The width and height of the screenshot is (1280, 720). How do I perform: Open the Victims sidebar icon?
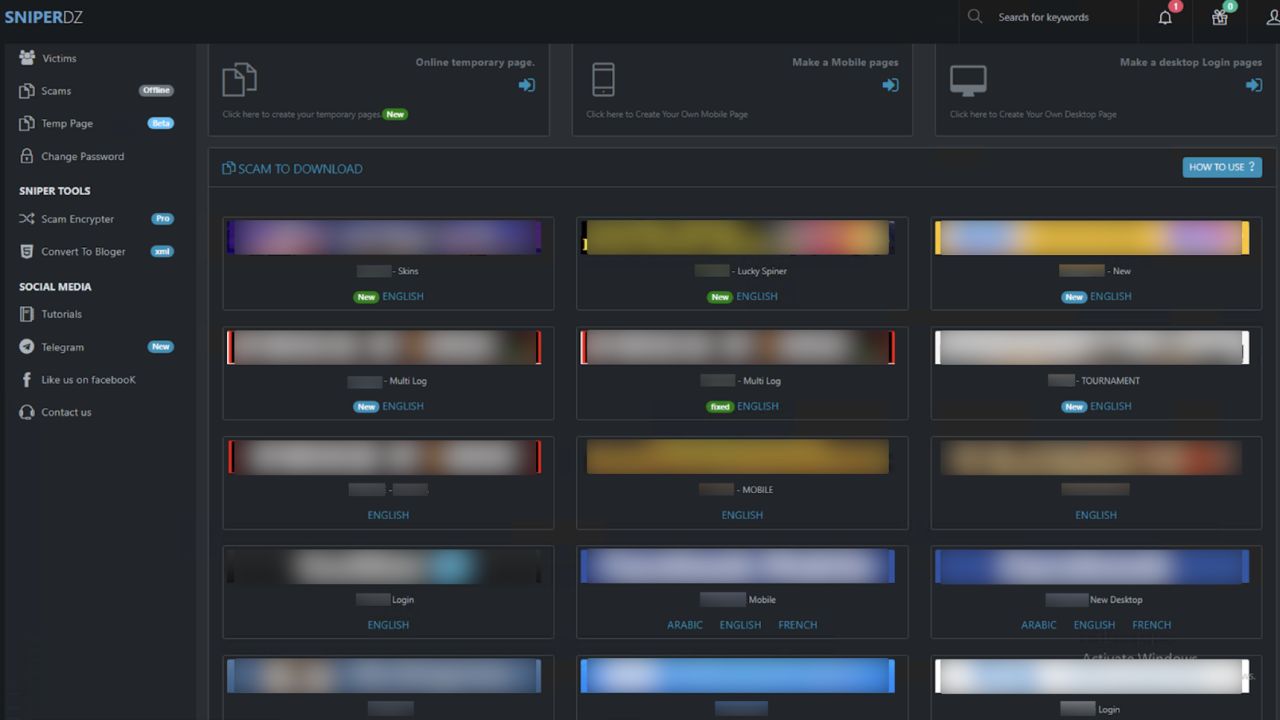click(x=27, y=58)
